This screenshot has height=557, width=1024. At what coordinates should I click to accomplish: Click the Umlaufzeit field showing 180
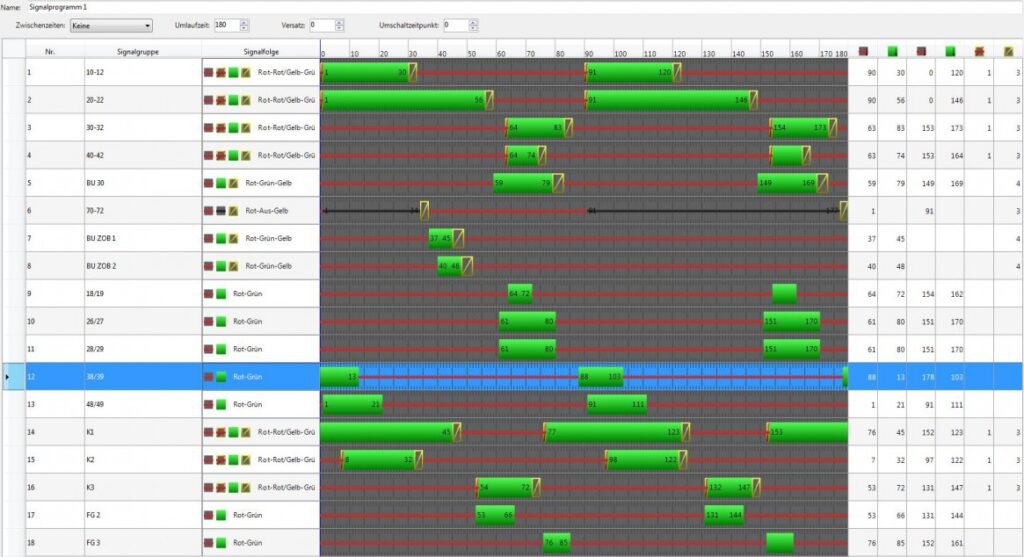click(x=227, y=25)
